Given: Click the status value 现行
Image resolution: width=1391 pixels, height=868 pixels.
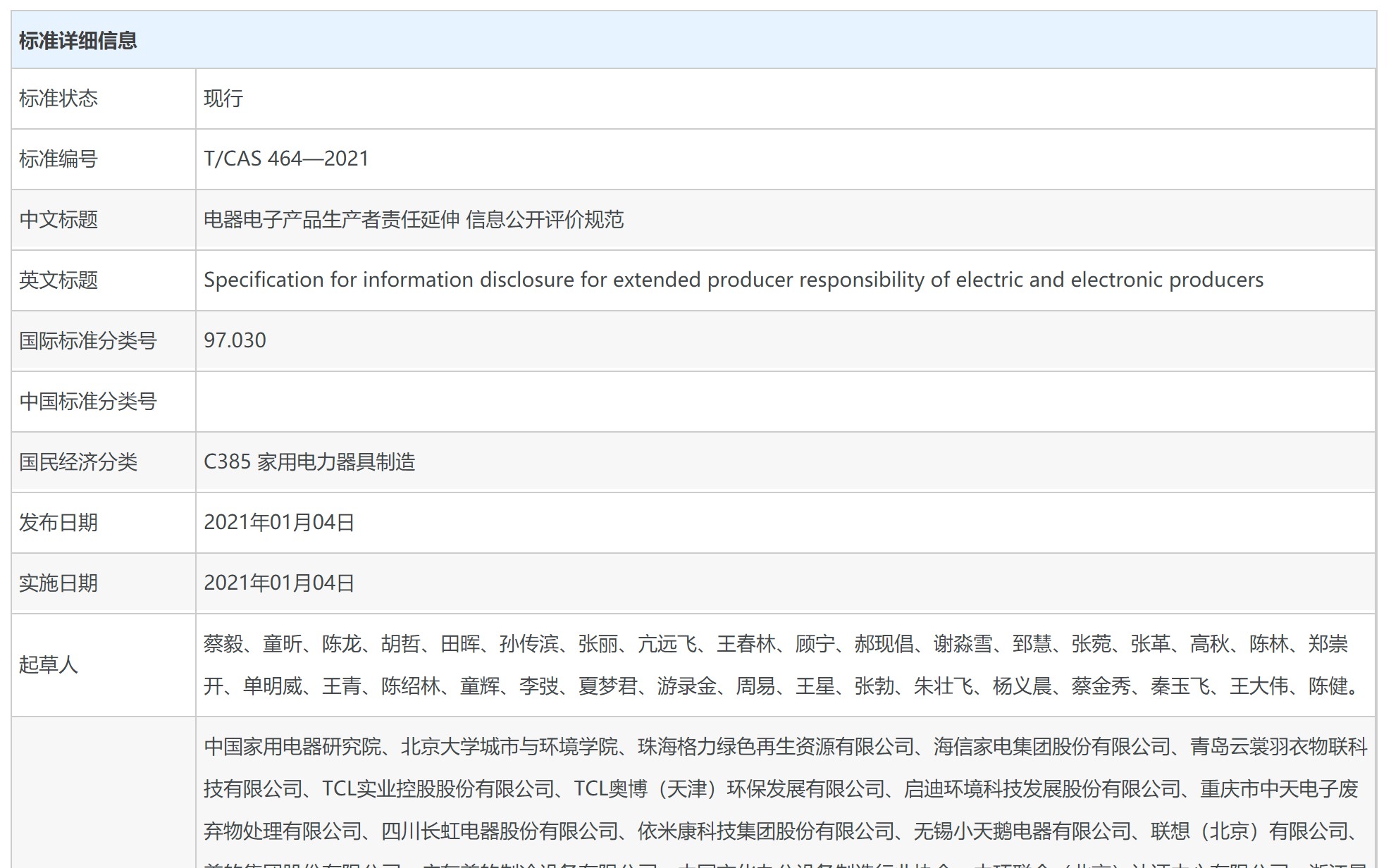Looking at the screenshot, I should coord(223,99).
